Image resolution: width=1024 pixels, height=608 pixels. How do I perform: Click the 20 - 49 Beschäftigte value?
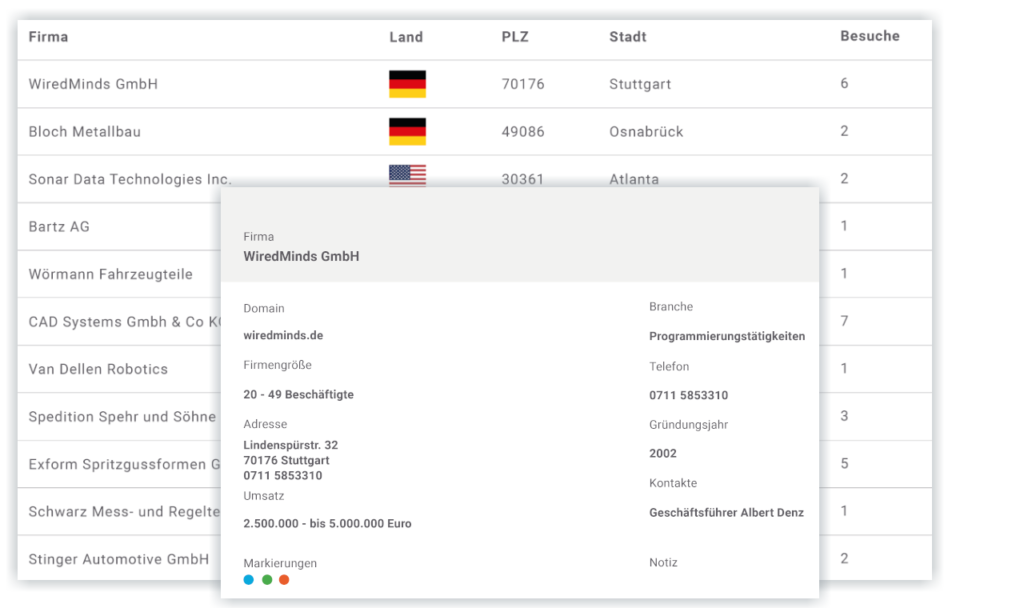298,394
